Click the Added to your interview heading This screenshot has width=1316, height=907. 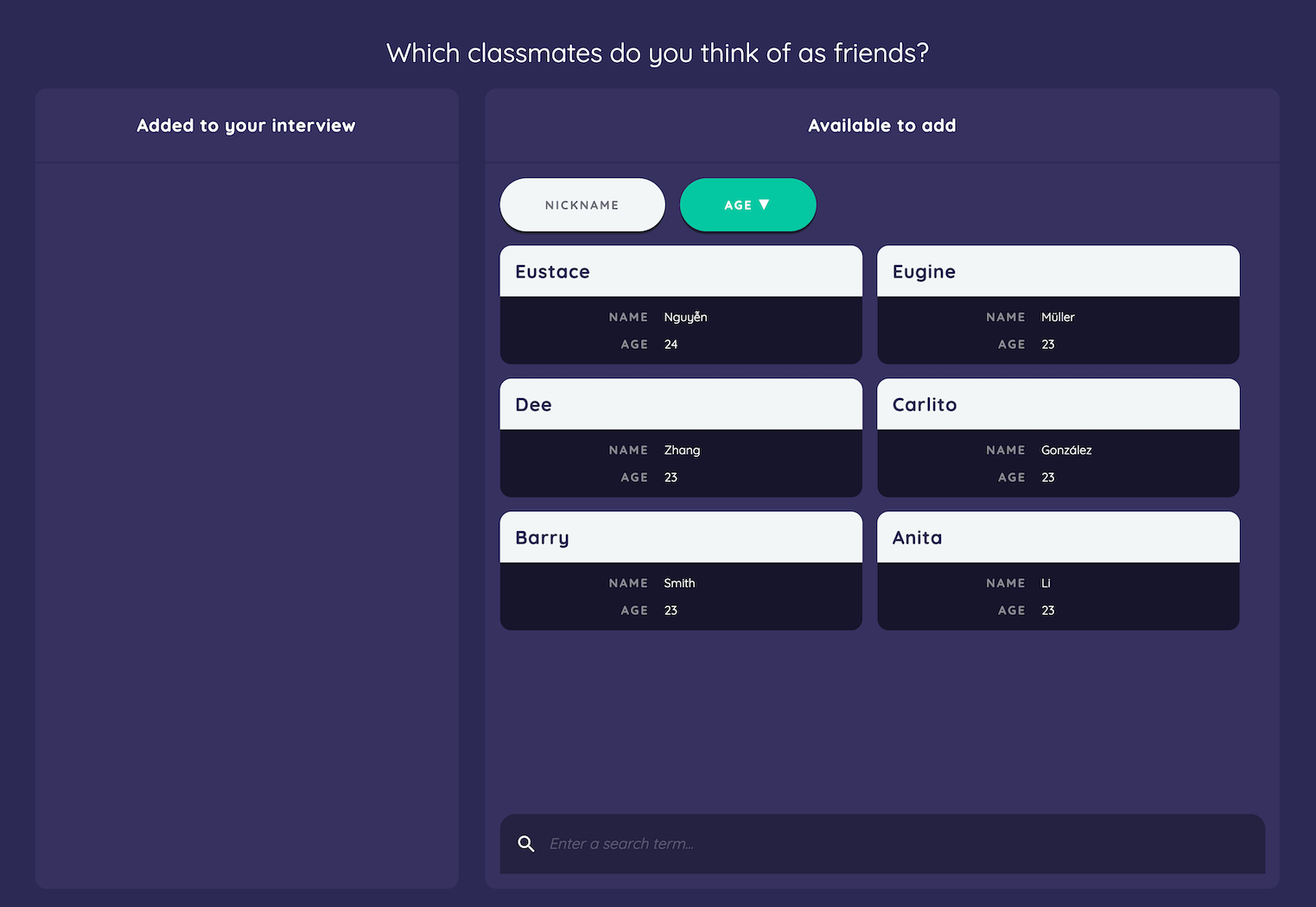pyautogui.click(x=246, y=125)
